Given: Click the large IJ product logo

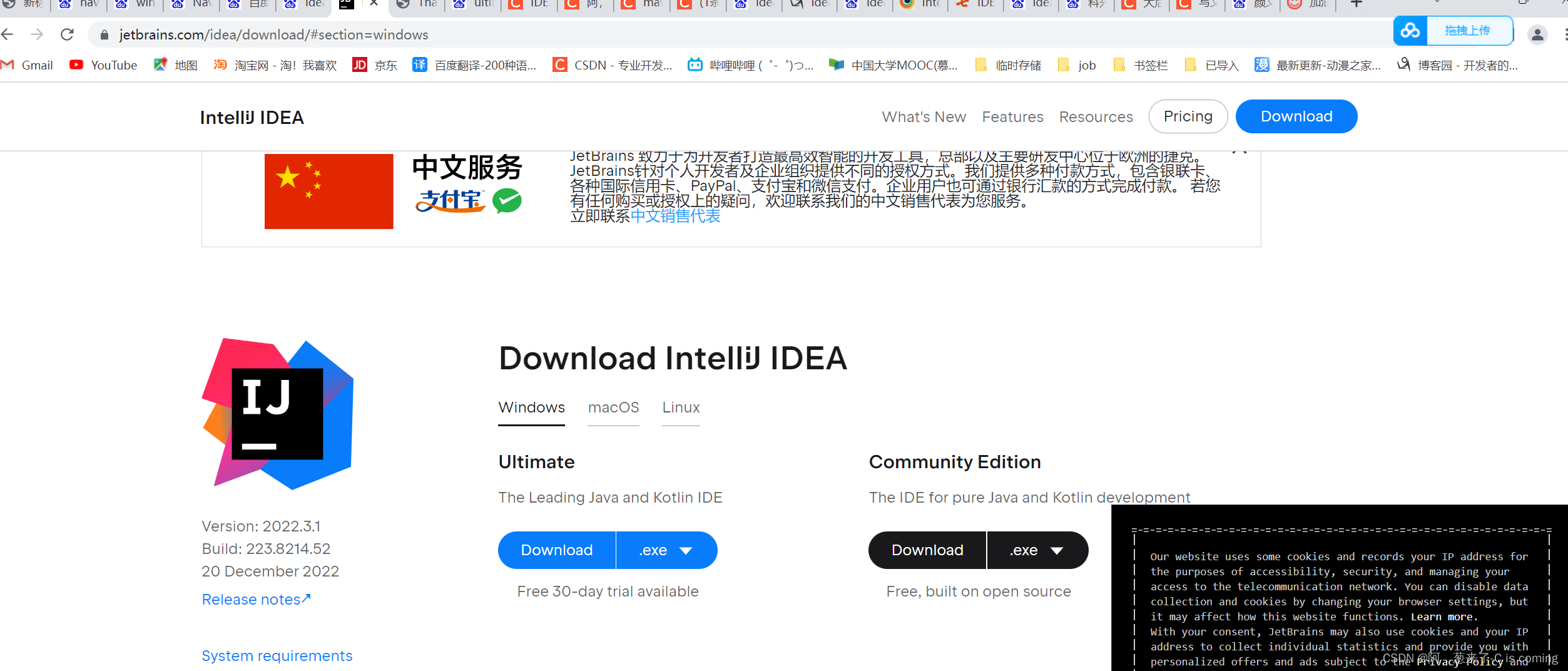Looking at the screenshot, I should [x=278, y=414].
